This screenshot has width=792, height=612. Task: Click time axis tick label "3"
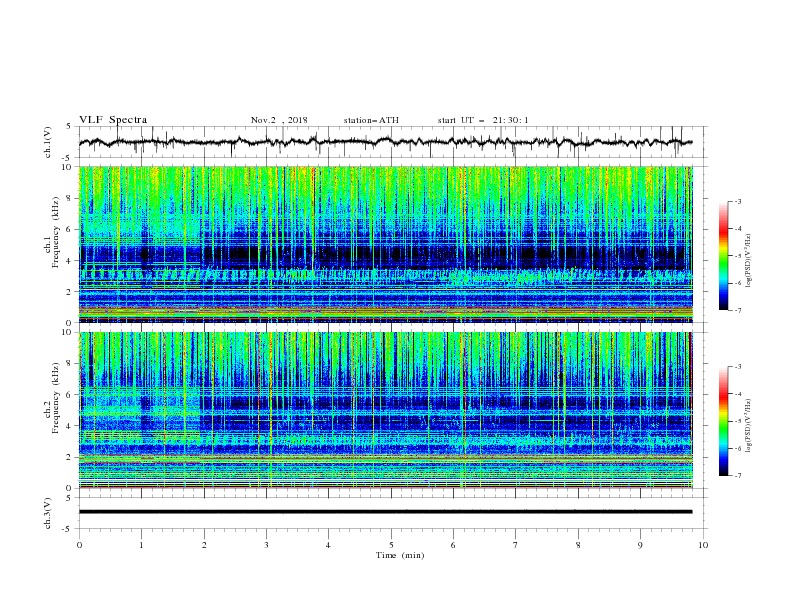coord(266,545)
